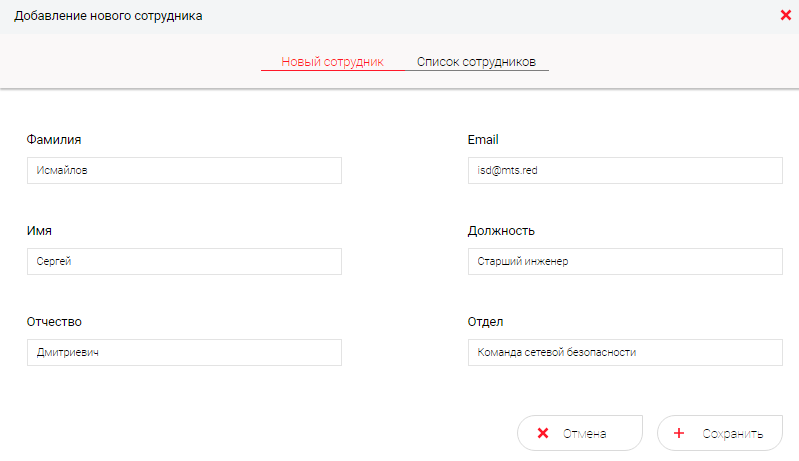Click the red plus icon in Сохранить button
The height and width of the screenshot is (461, 799).
click(x=680, y=434)
